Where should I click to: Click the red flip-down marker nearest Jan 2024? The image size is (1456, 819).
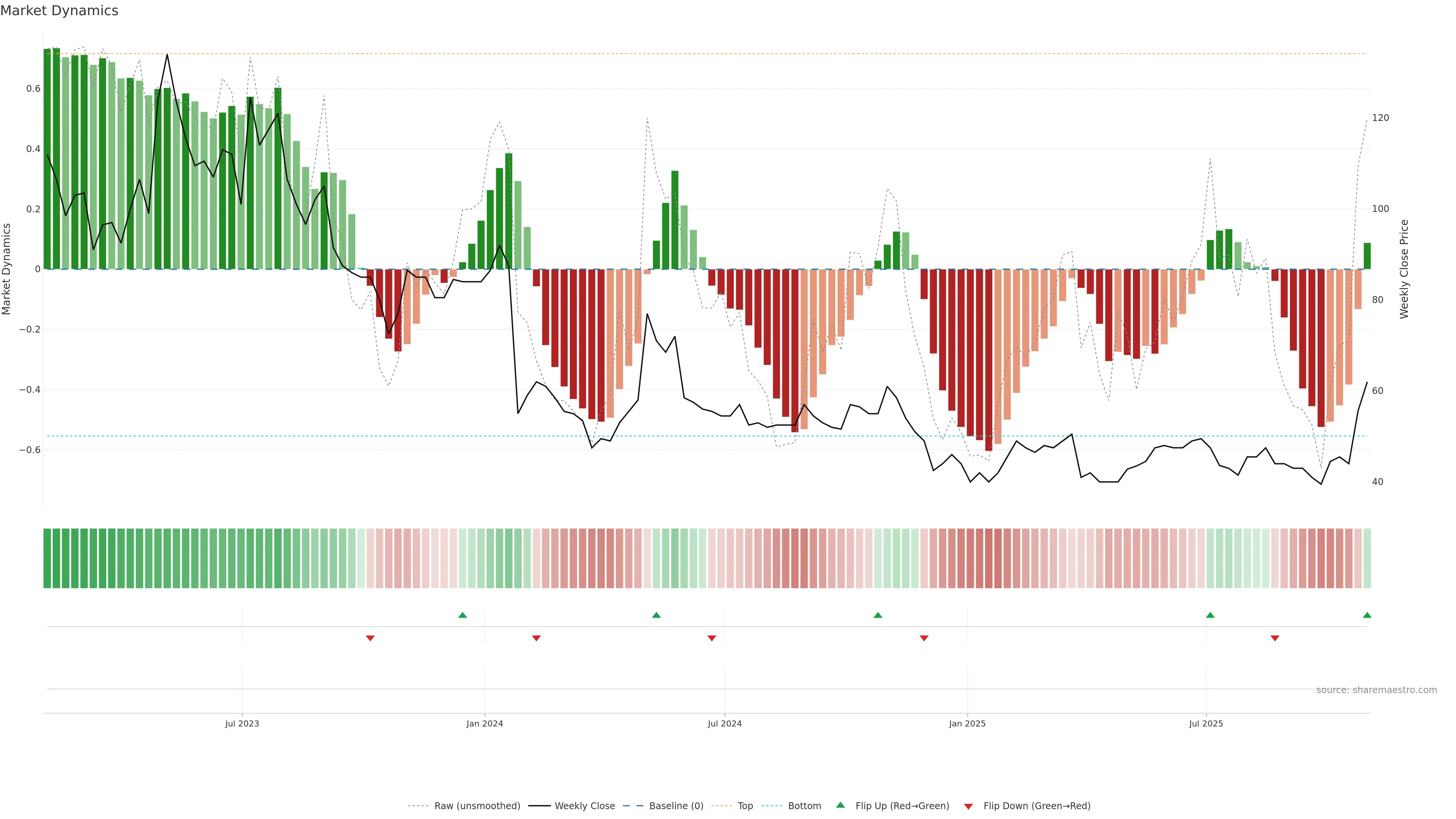[x=537, y=638]
